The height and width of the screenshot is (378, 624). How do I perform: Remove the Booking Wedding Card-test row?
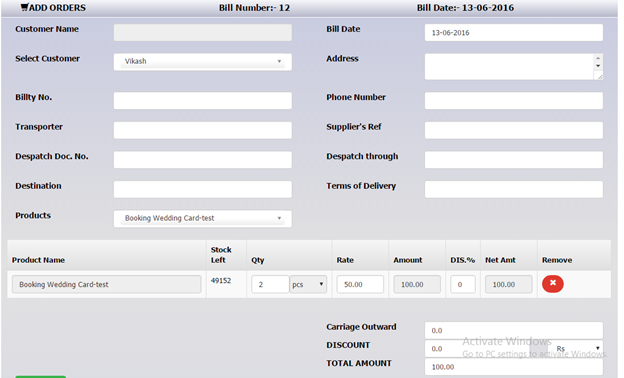(x=552, y=284)
